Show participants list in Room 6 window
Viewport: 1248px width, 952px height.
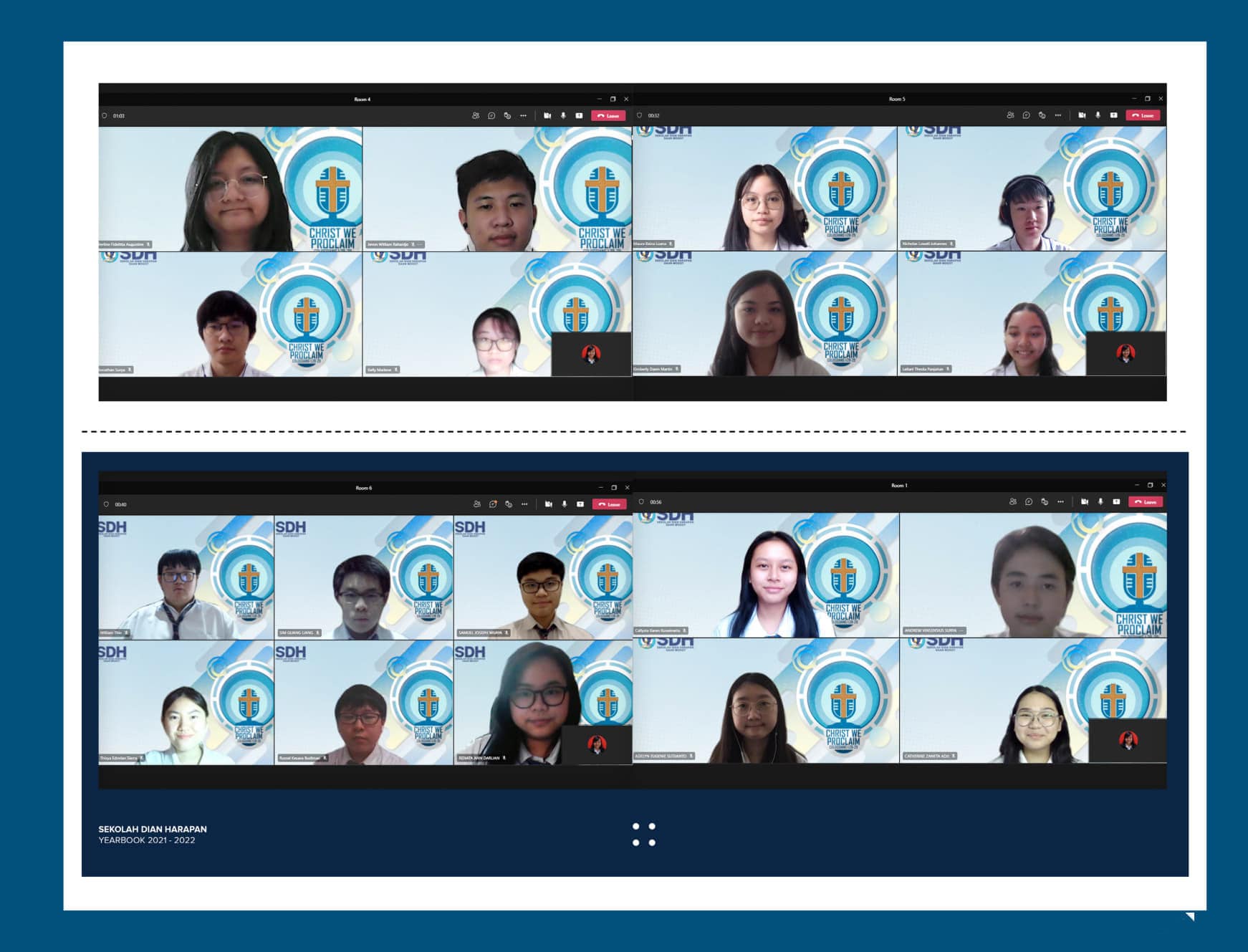477,504
